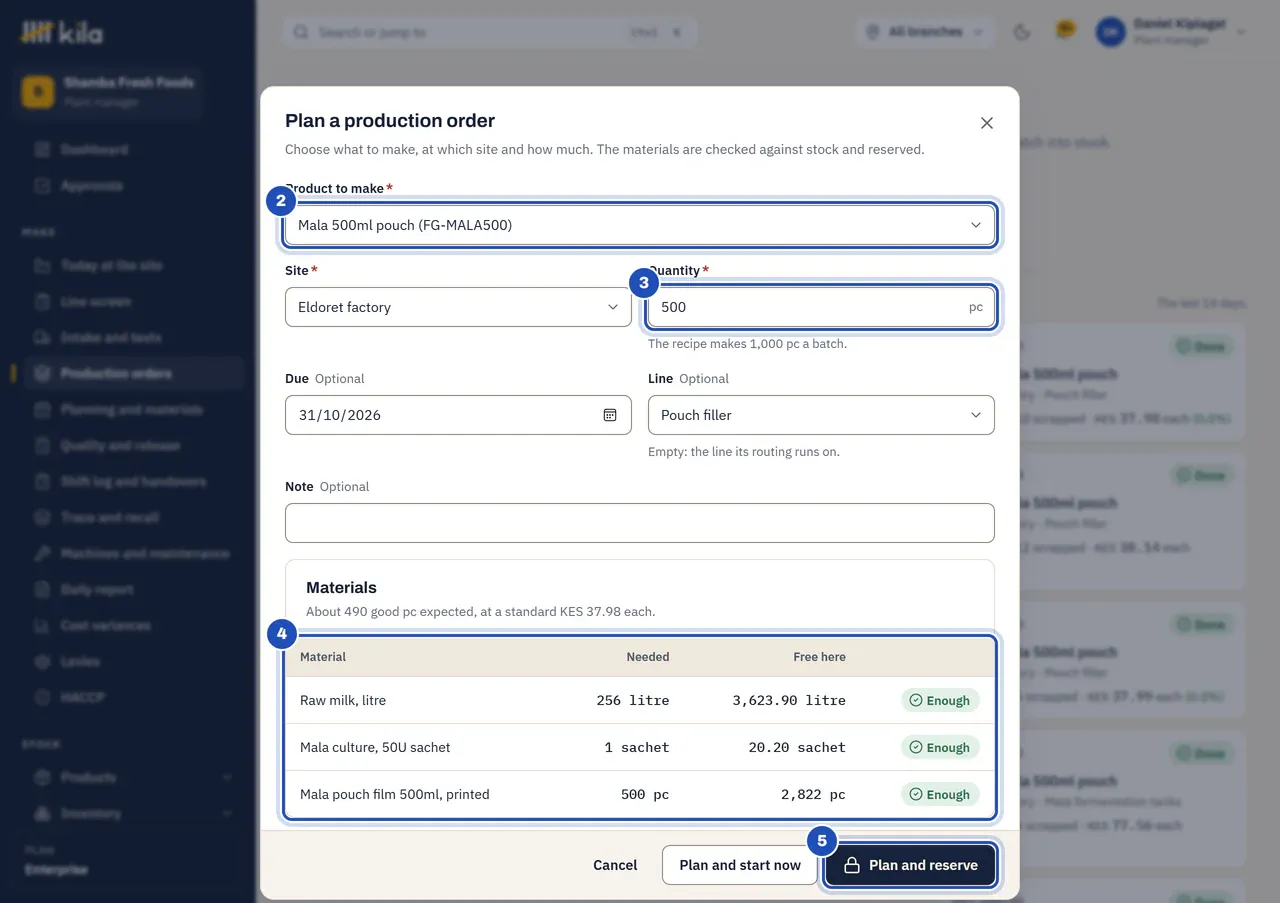Open the Line dropdown showing Pouch filler
Screen dimensions: 1280x903
tap(821, 415)
